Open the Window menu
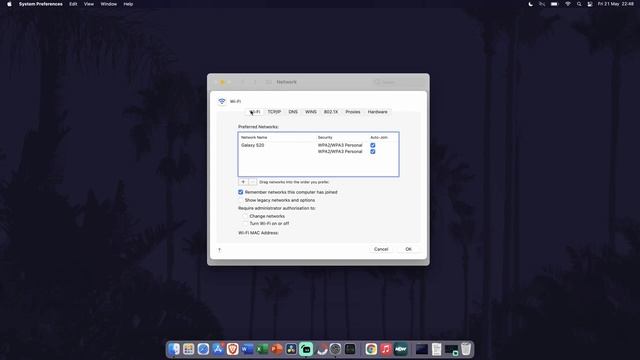This screenshot has height=360, width=640. pyautogui.click(x=109, y=4)
